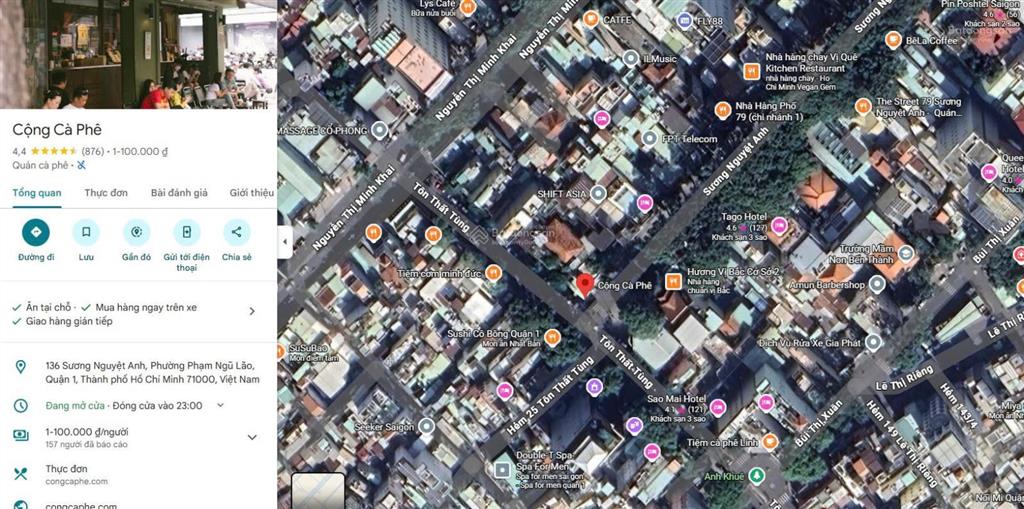
Task: Save place with Lưu icon
Action: coord(86,233)
